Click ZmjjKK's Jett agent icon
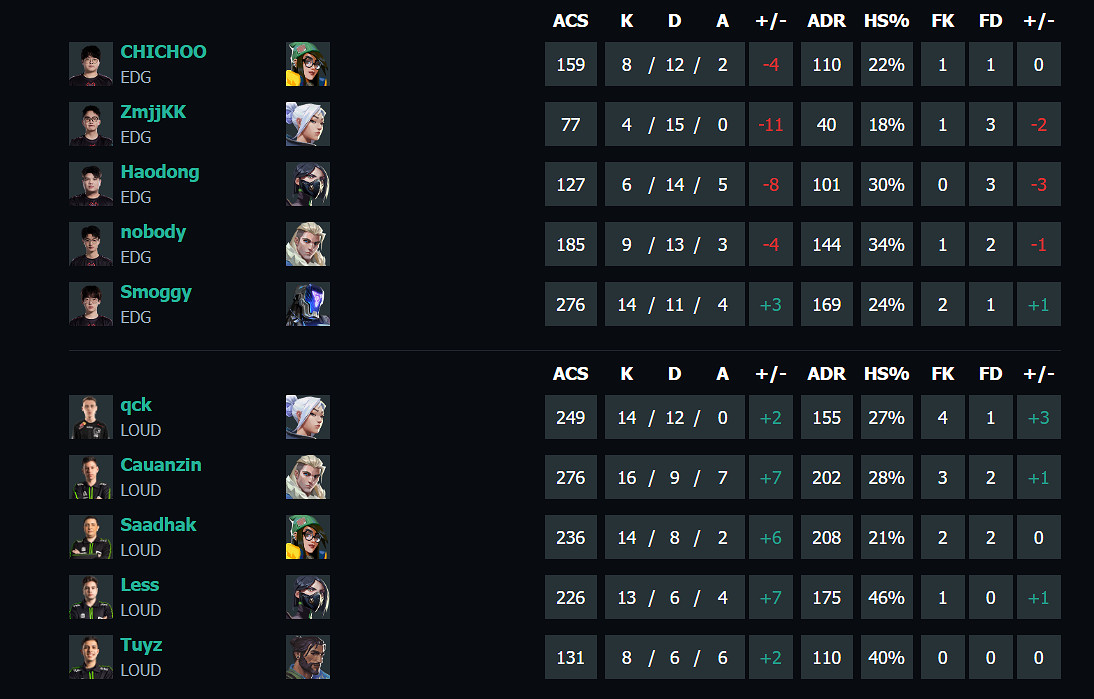The width and height of the screenshot is (1094, 699). pos(308,124)
